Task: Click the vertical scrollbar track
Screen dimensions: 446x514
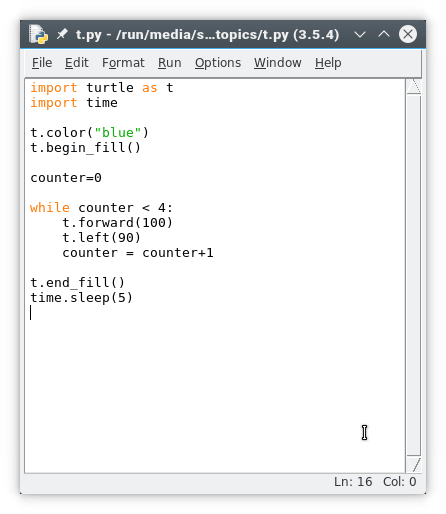Action: coord(414,276)
